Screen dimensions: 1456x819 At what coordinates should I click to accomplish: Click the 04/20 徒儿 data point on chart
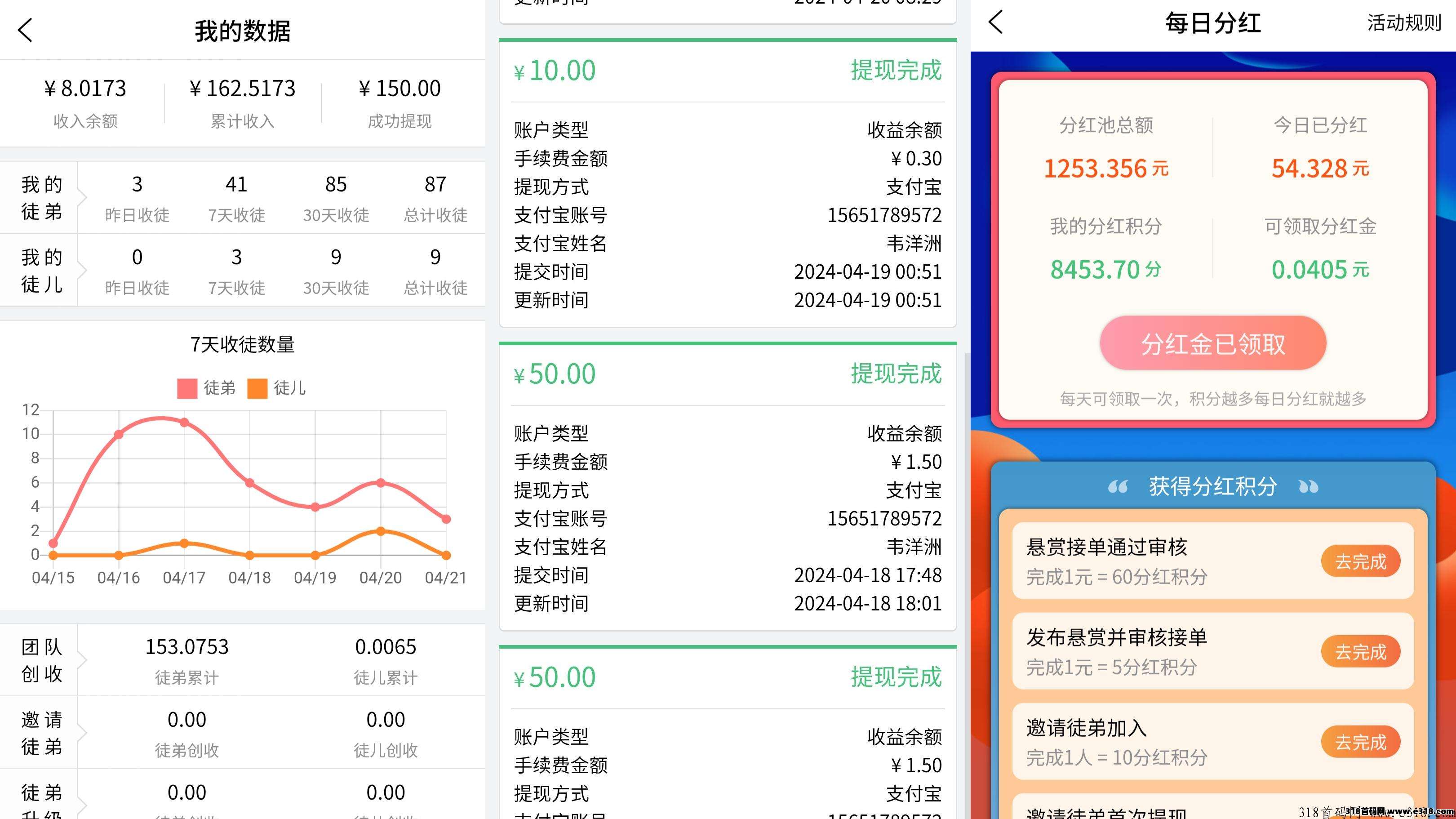pos(380,531)
